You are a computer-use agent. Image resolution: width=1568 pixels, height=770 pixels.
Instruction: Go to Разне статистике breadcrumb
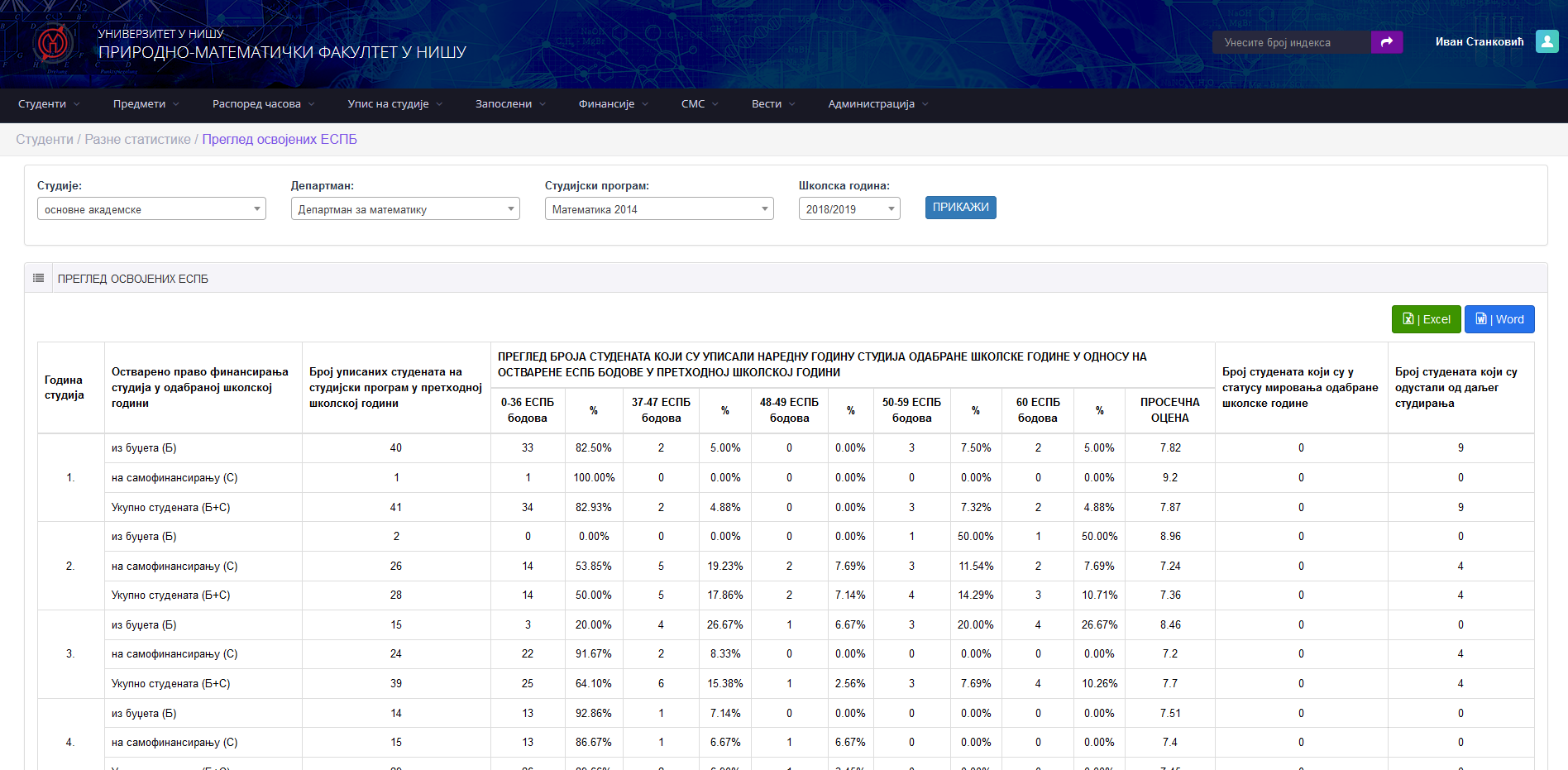(x=137, y=140)
